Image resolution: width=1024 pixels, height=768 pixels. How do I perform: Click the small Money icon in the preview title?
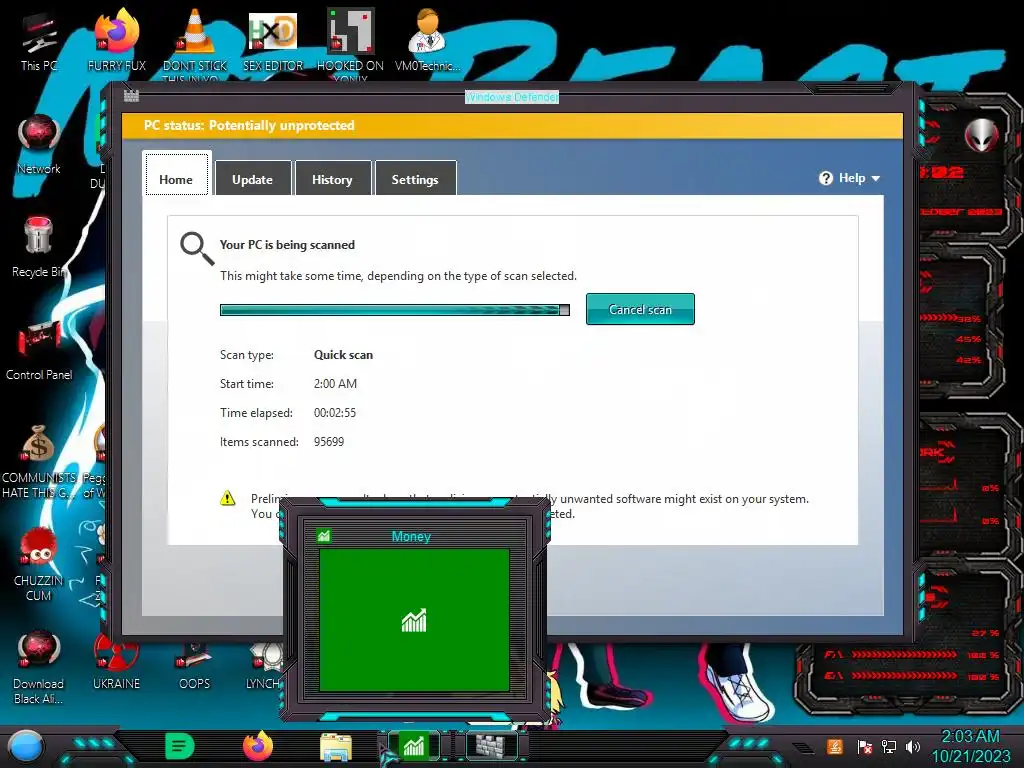point(324,536)
